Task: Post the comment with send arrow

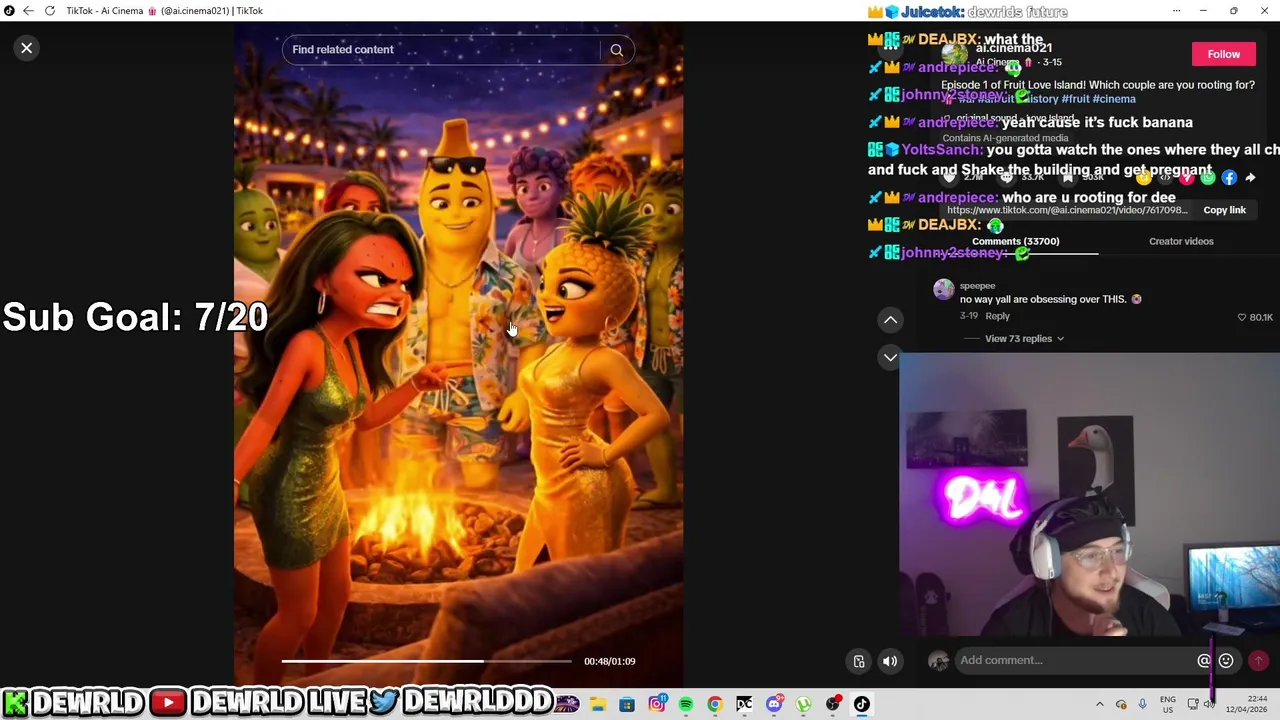Action: (x=1259, y=660)
